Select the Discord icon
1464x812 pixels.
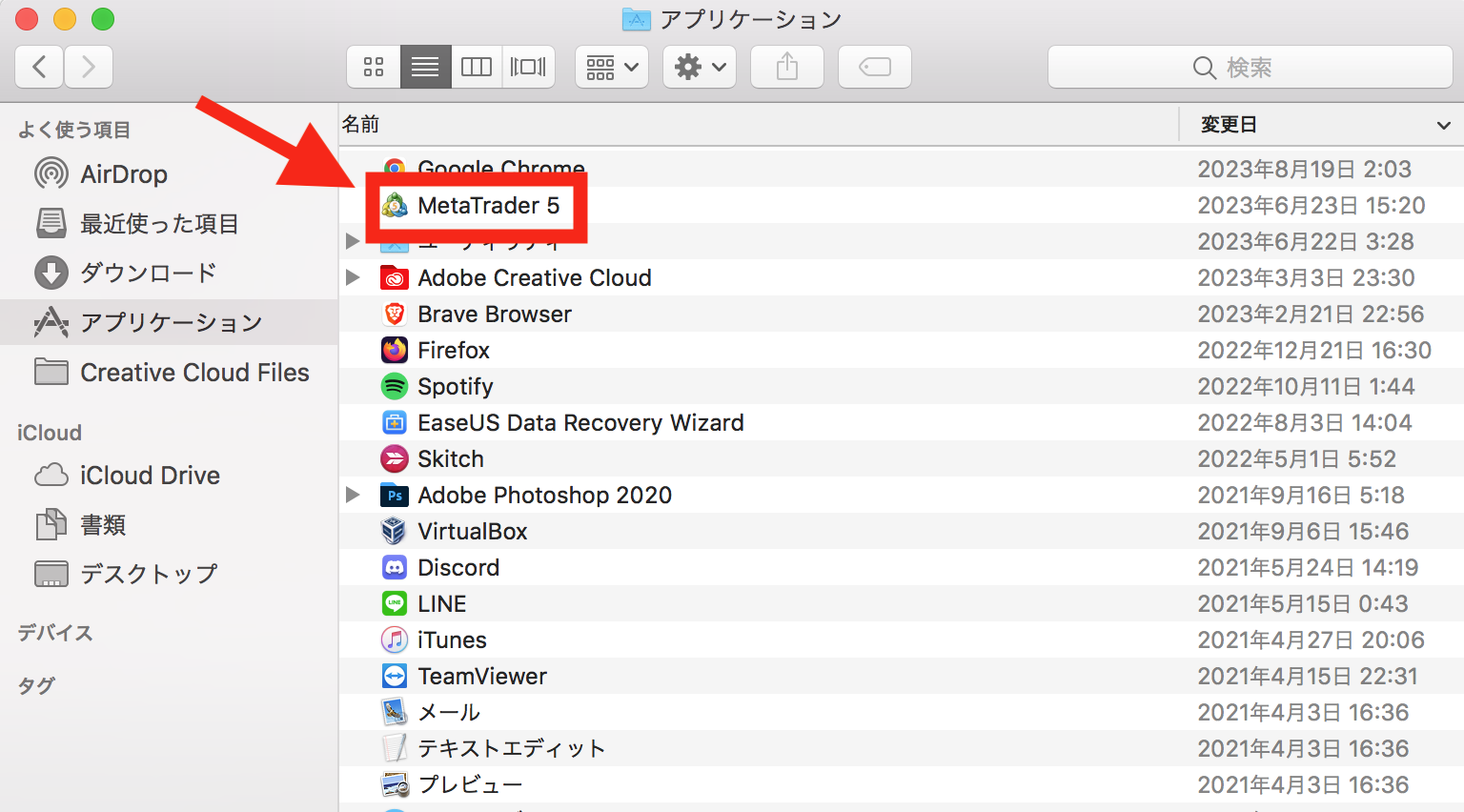(395, 567)
